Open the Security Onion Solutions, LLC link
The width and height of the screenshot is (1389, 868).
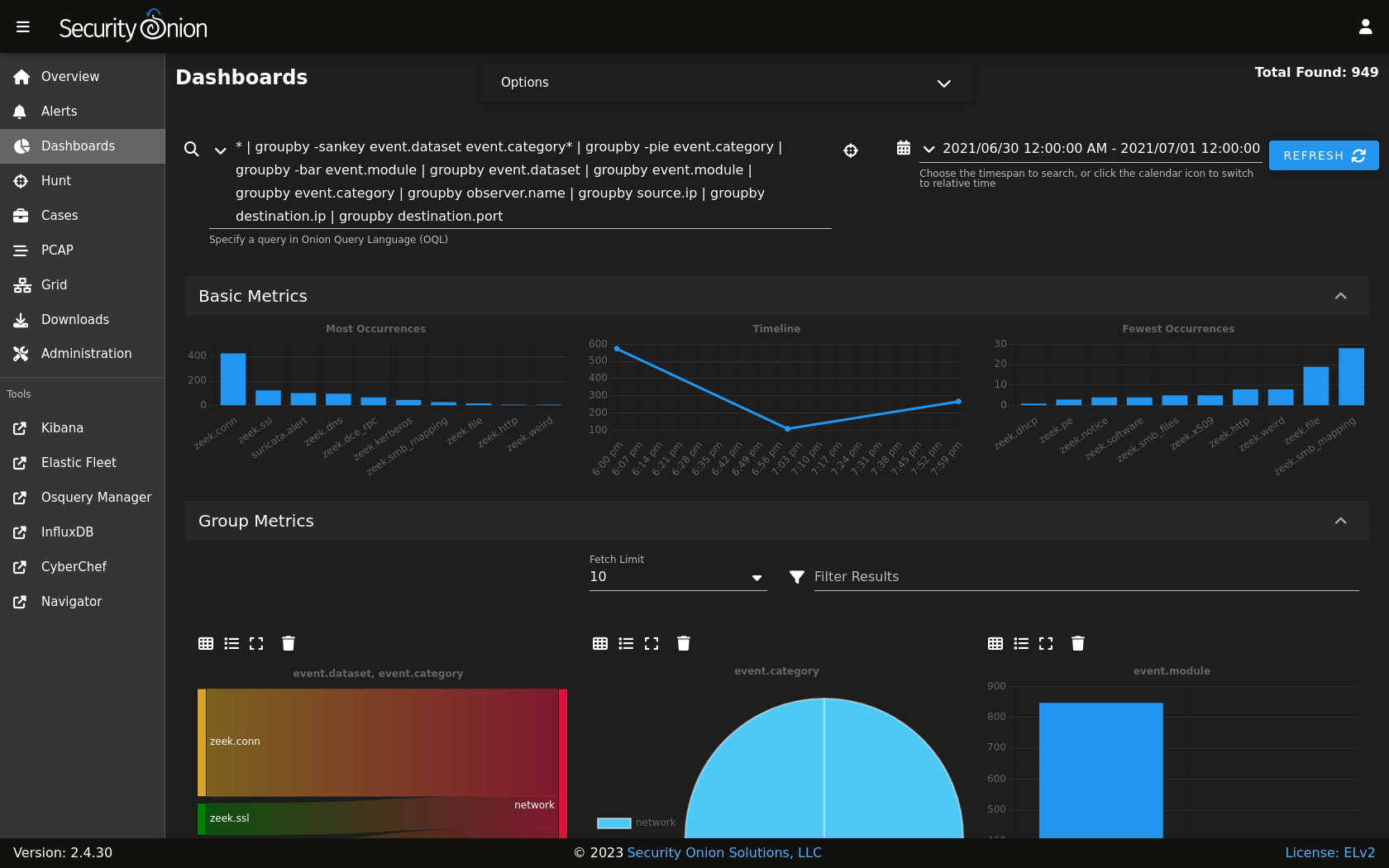click(723, 852)
